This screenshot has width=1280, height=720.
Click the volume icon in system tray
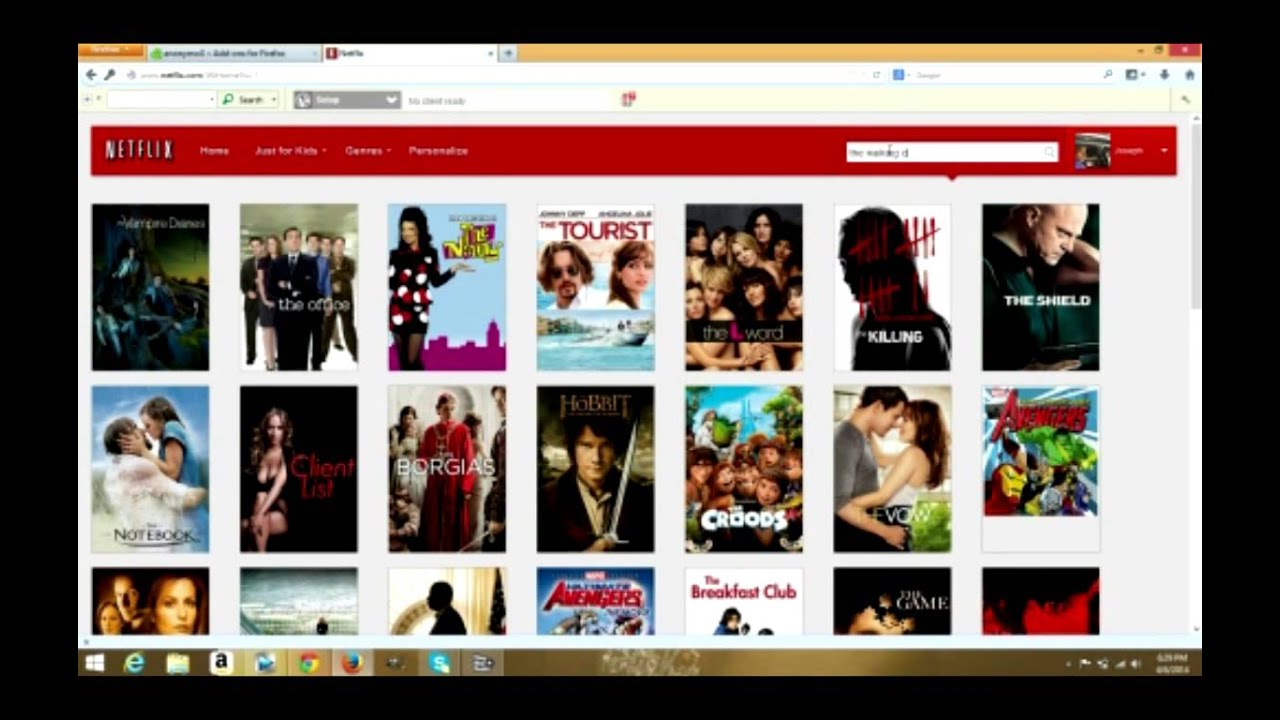1136,664
